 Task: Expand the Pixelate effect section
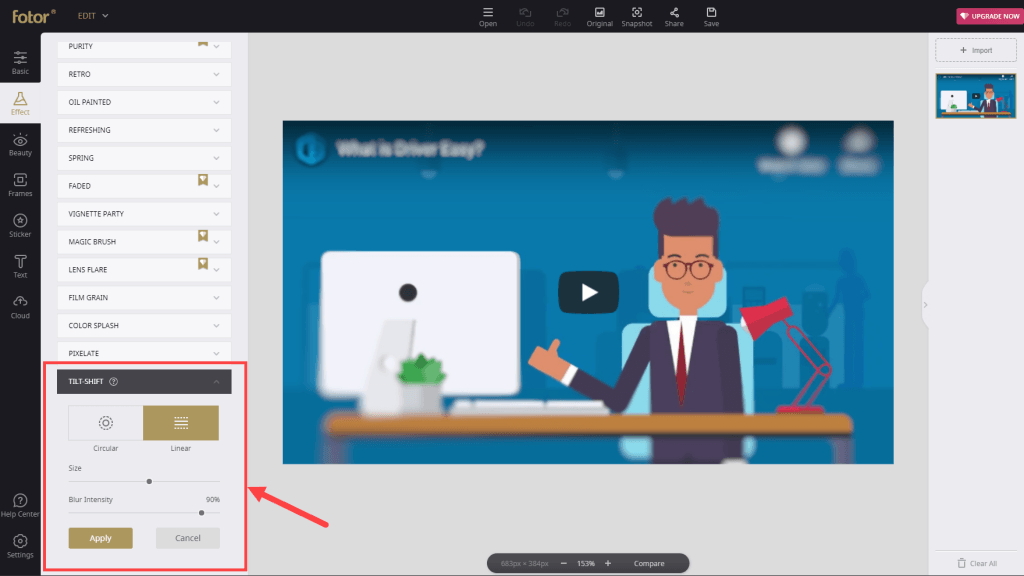point(144,353)
